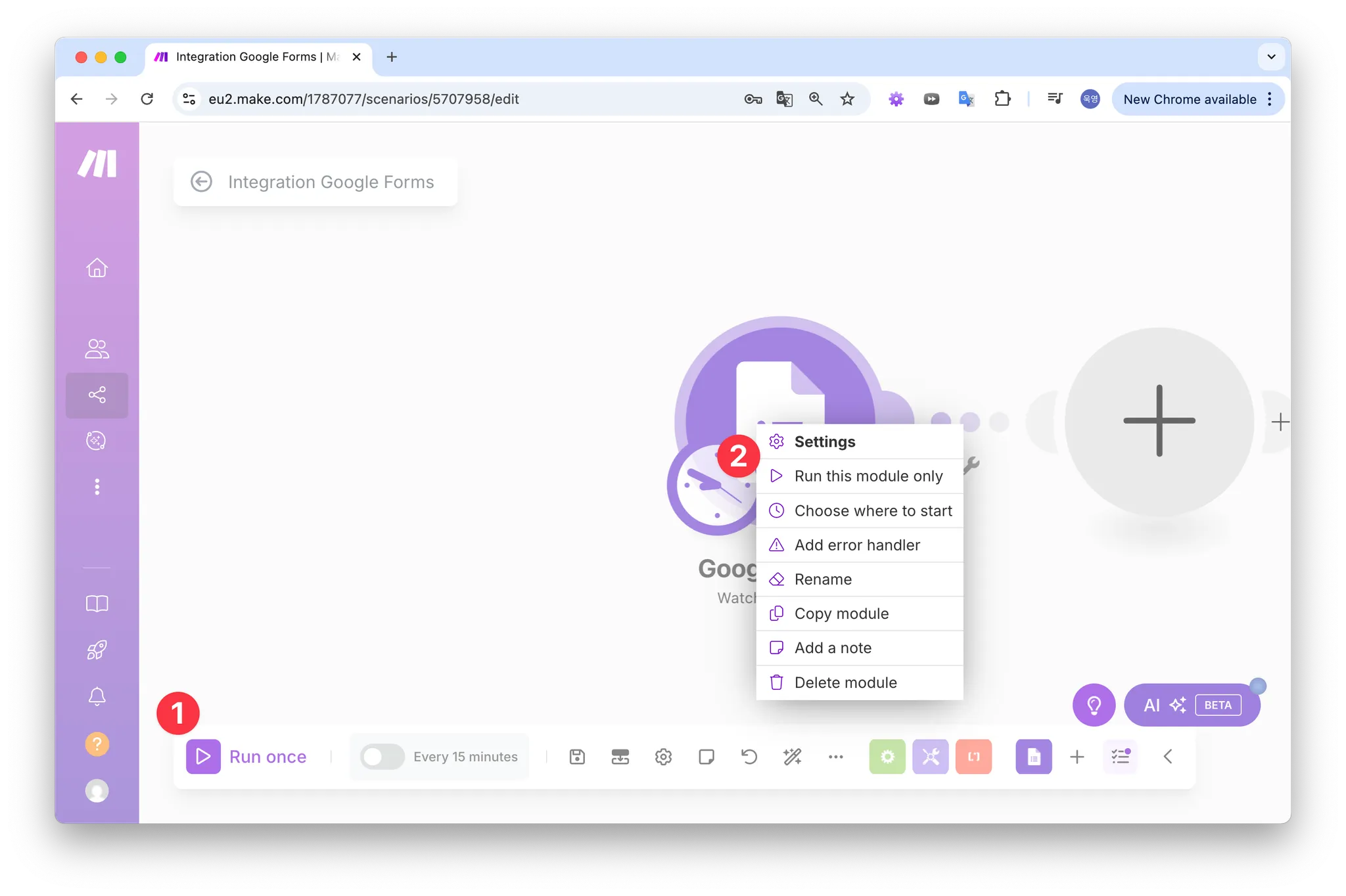Go back in Chrome browser
The image size is (1346, 896).
tap(77, 99)
